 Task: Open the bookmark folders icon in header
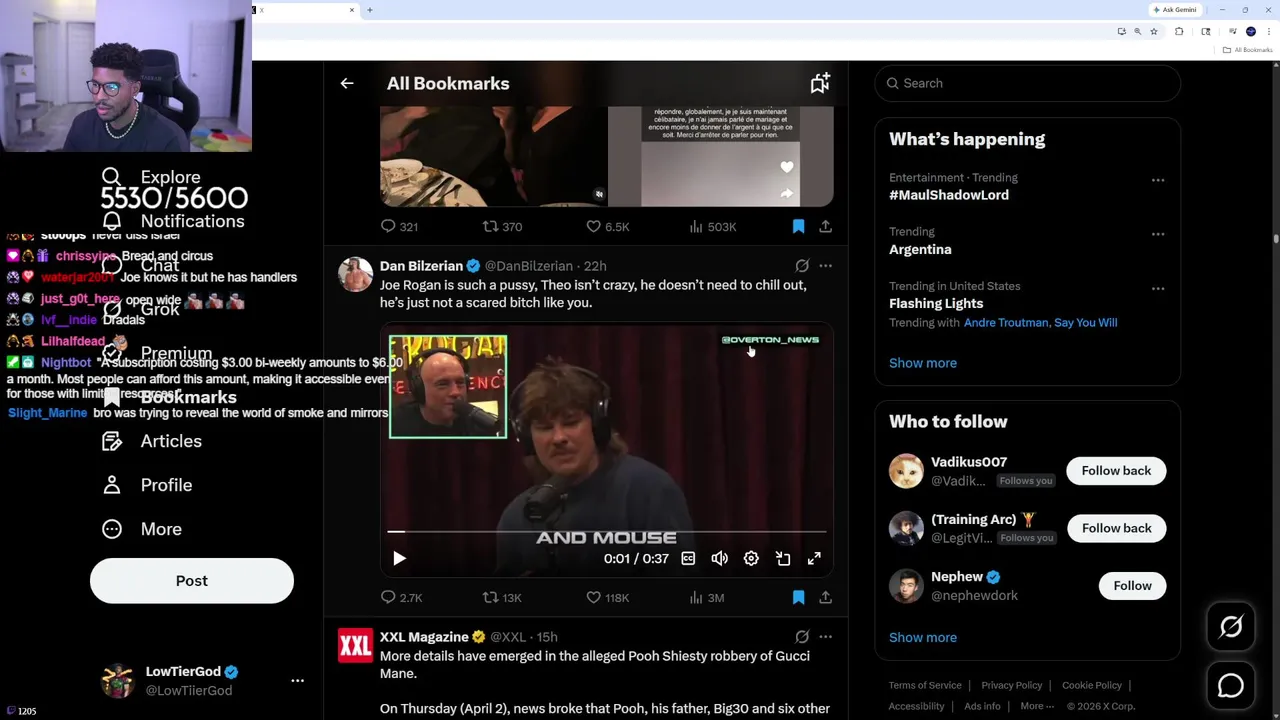pyautogui.click(x=820, y=84)
